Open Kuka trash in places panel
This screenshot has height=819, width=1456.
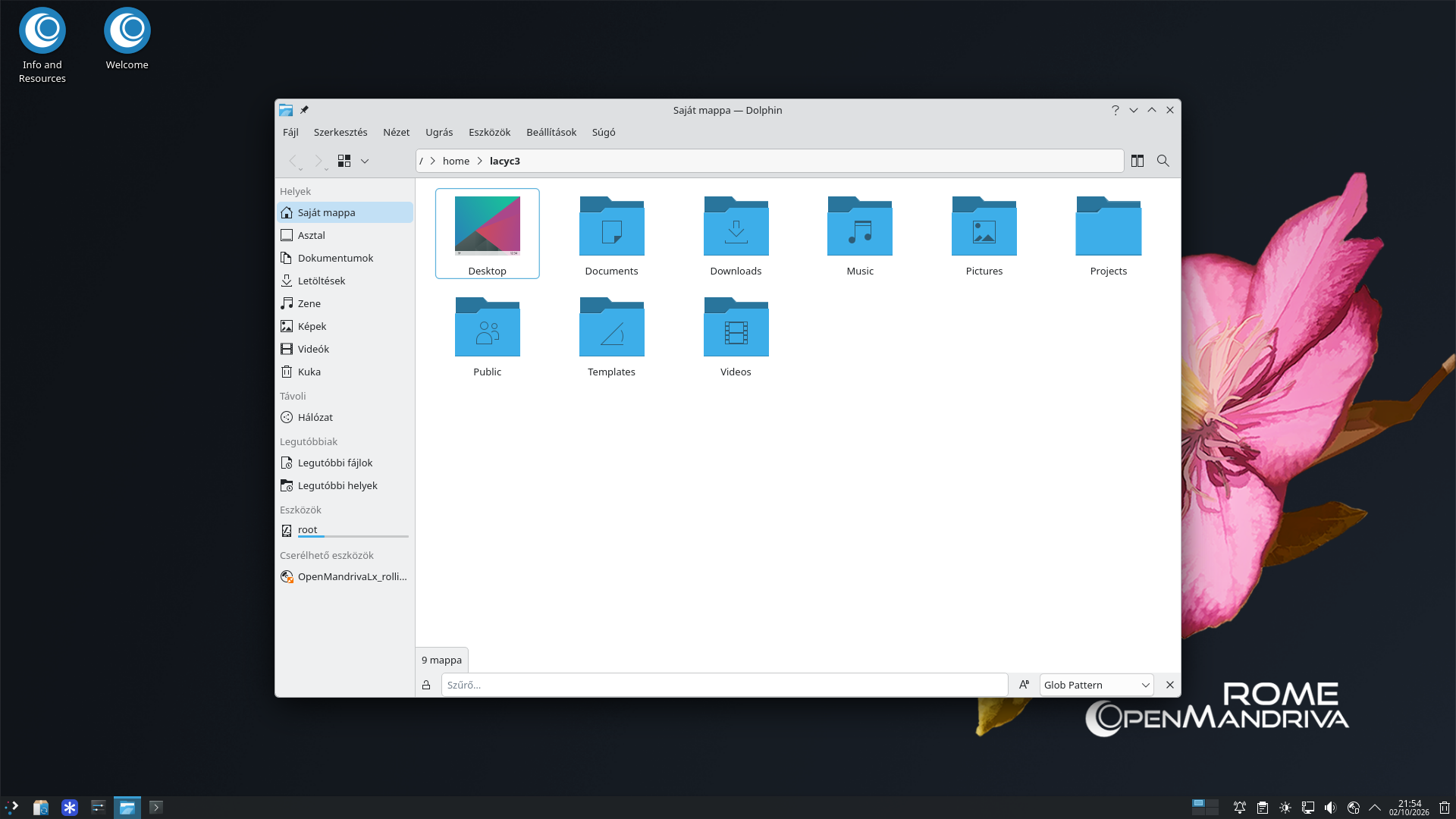pos(345,372)
